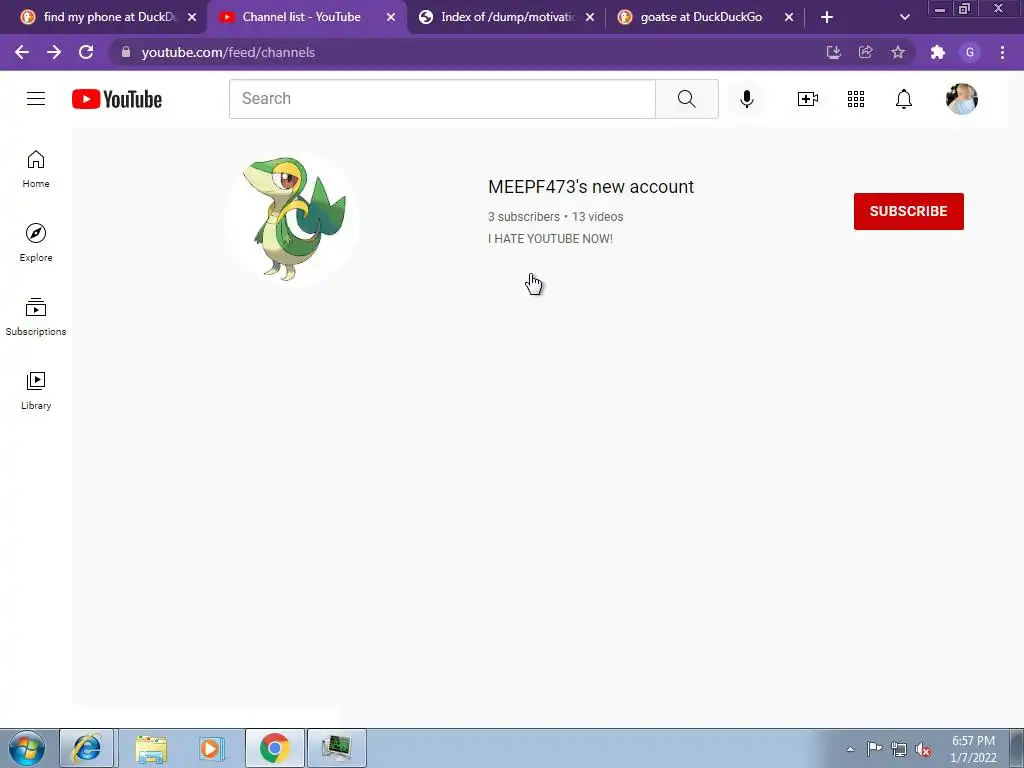
Task: Open the Chrome three-dot menu
Action: coord(1002,52)
